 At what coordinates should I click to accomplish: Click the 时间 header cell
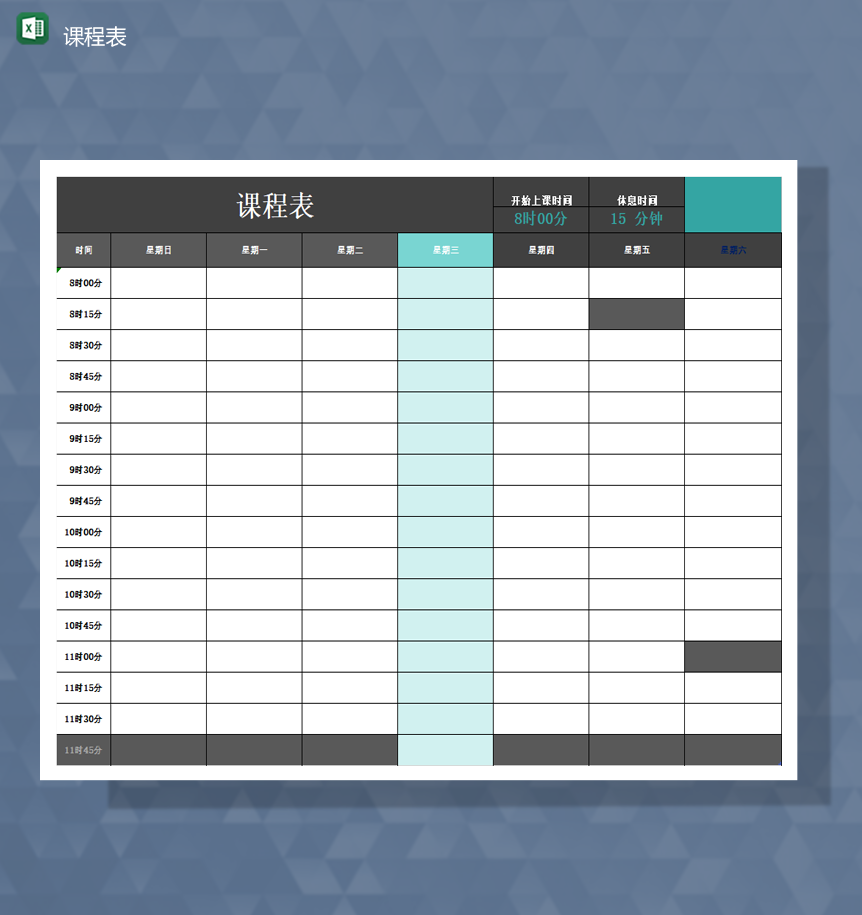82,250
